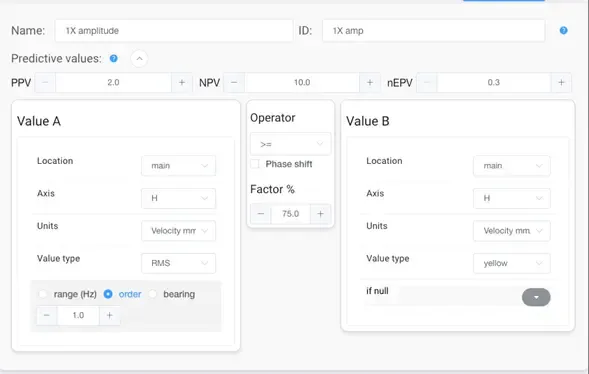Screen dimensions: 589x374
Task: Open Value B Axis dropdown
Action: pos(512,198)
